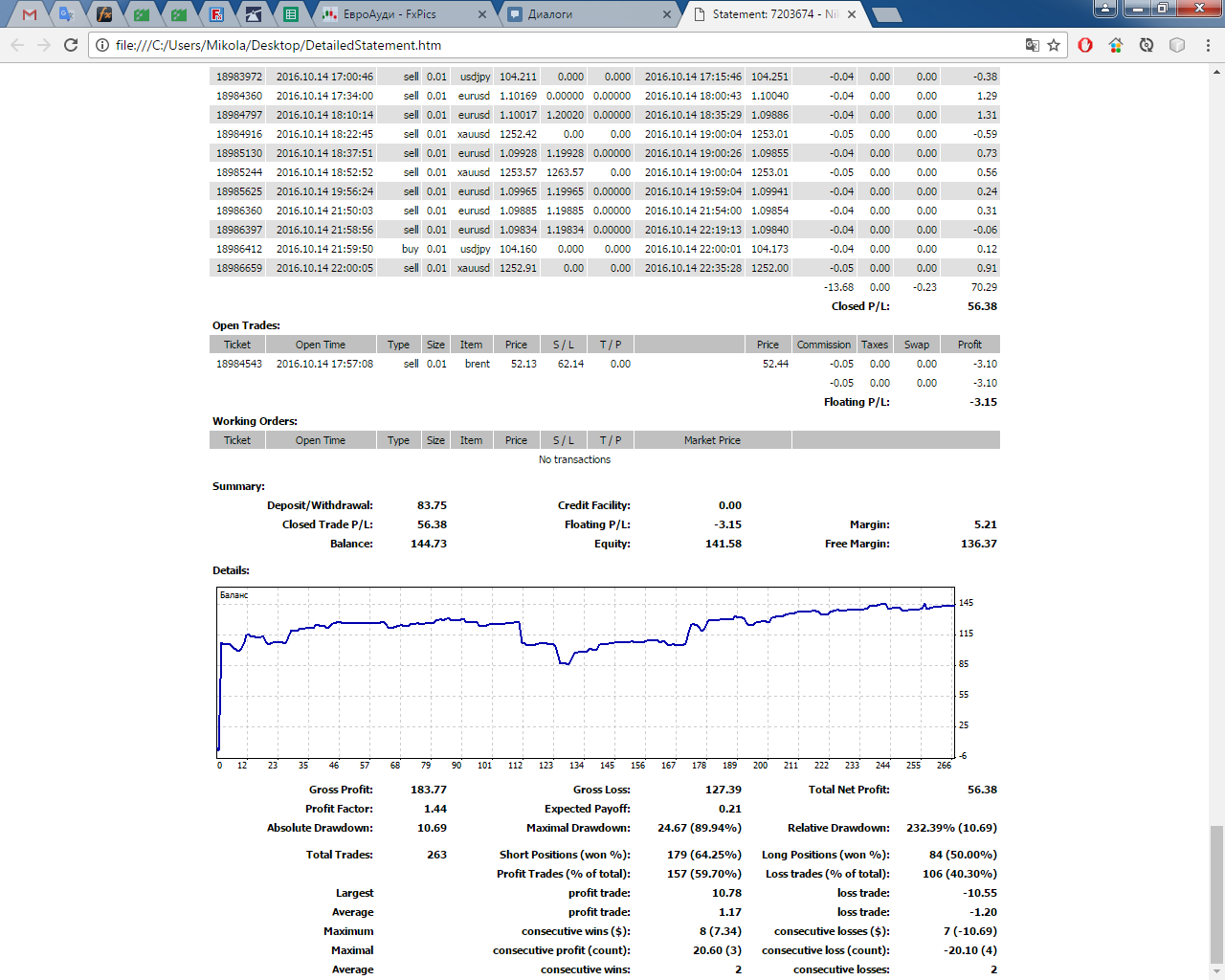Image resolution: width=1225 pixels, height=980 pixels.
Task: Click the 'Details:' heading
Action: tap(231, 570)
